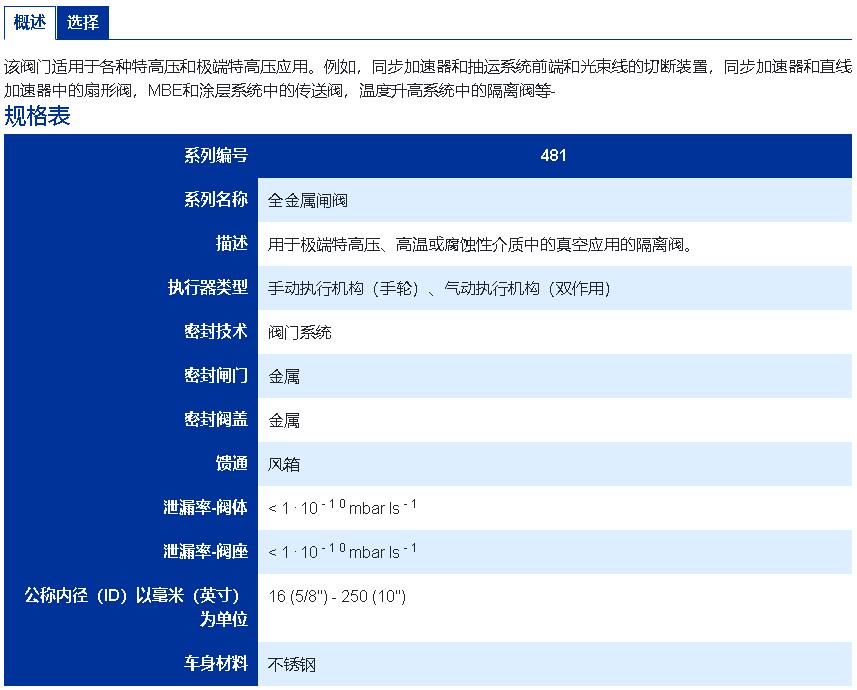Click the value 风箱
The image size is (857, 690).
coord(284,464)
